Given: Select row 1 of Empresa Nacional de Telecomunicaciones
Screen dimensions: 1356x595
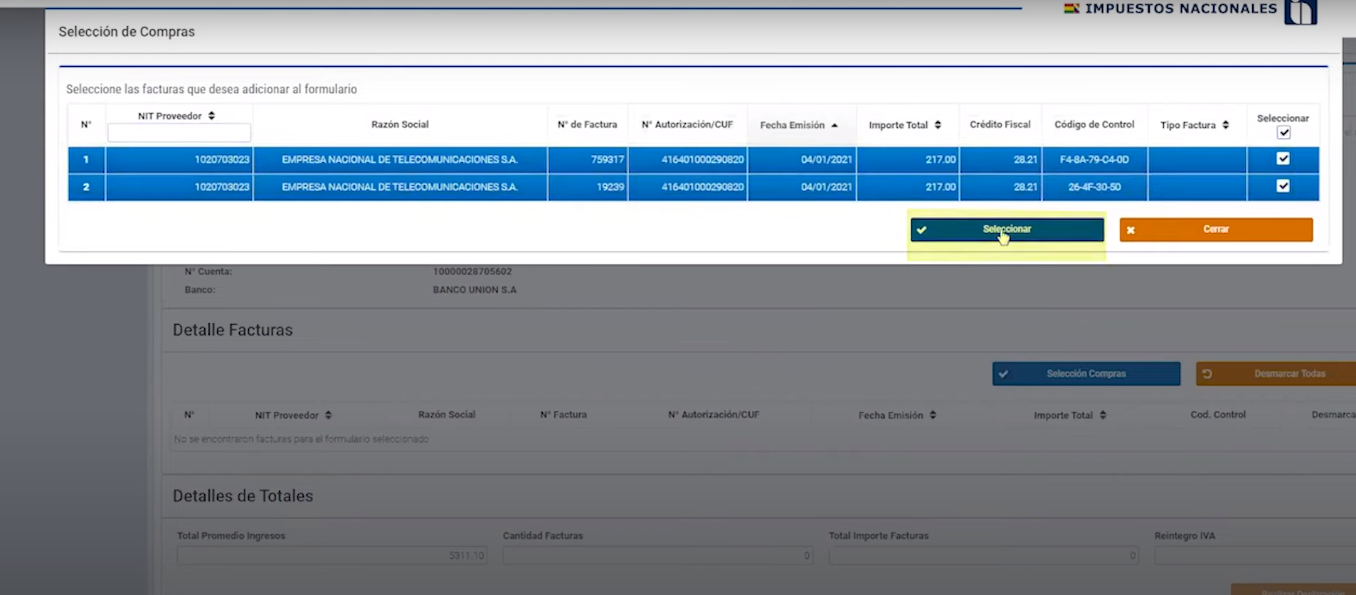Looking at the screenshot, I should 399,159.
